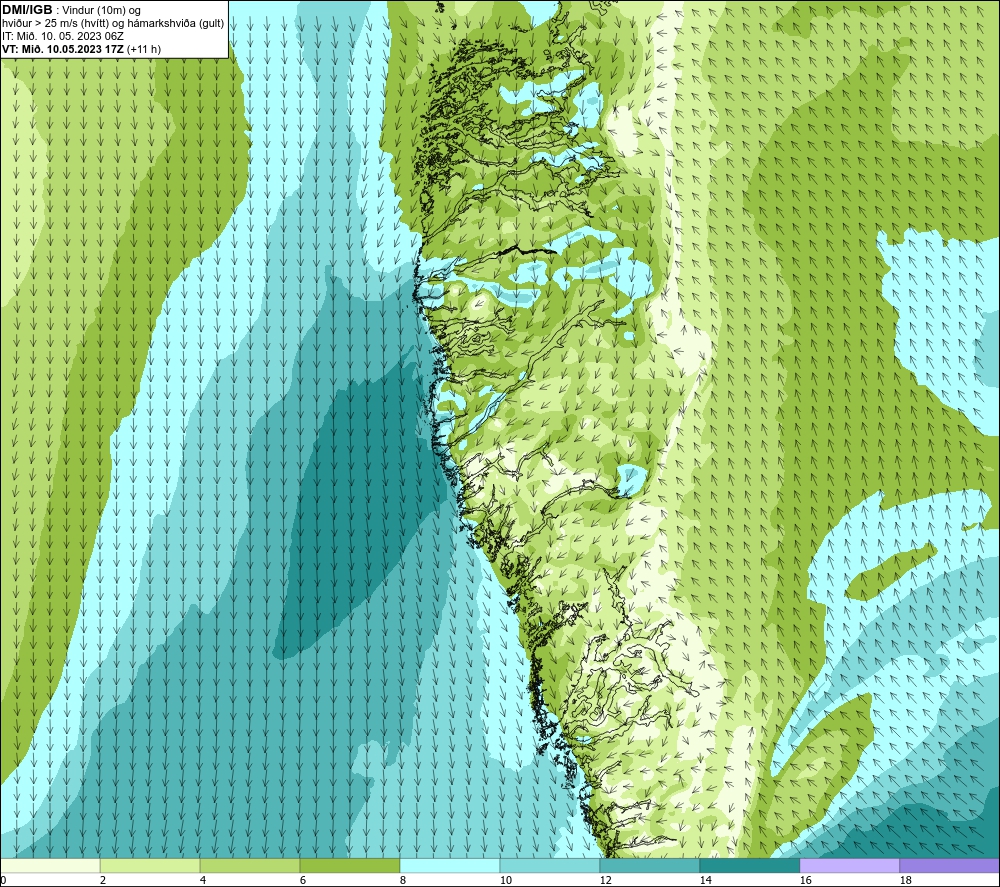Click the 8–10 m/s light cyan legend swatch
This screenshot has width=1000, height=887.
click(x=450, y=865)
